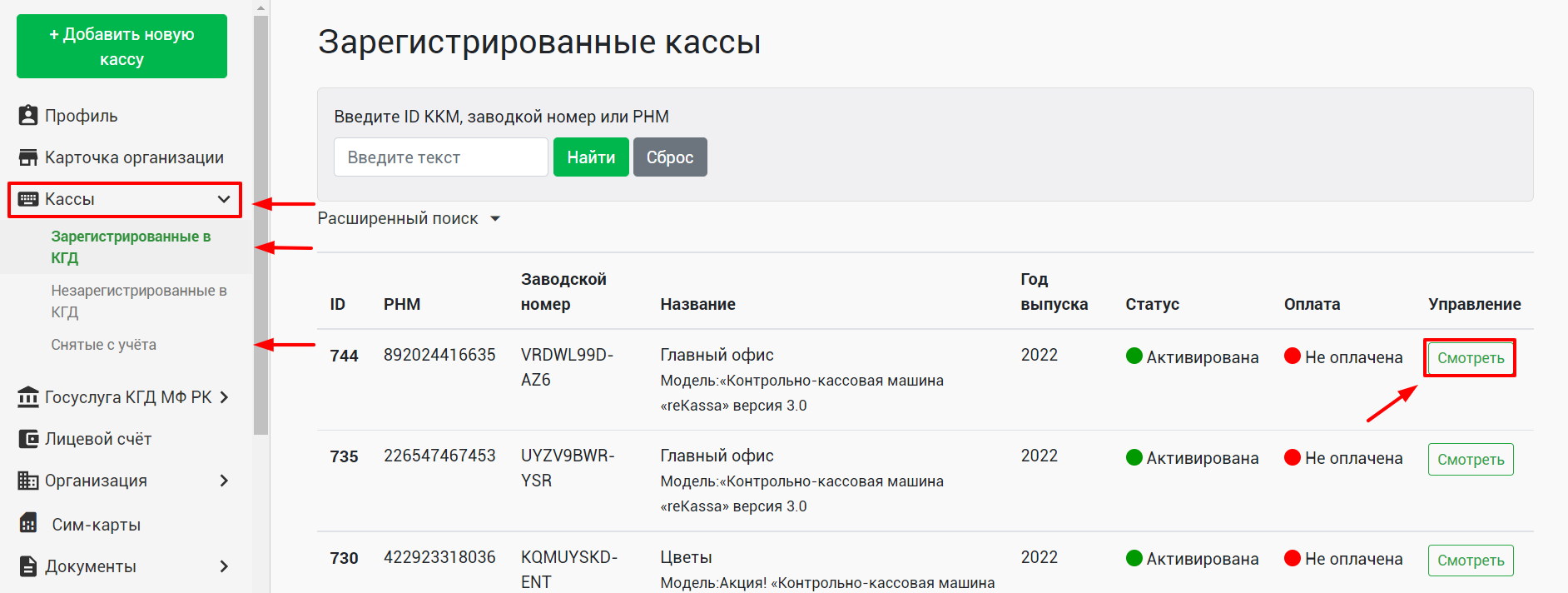This screenshot has width=1568, height=593.
Task: Click the SIM card icon
Action: tap(28, 524)
